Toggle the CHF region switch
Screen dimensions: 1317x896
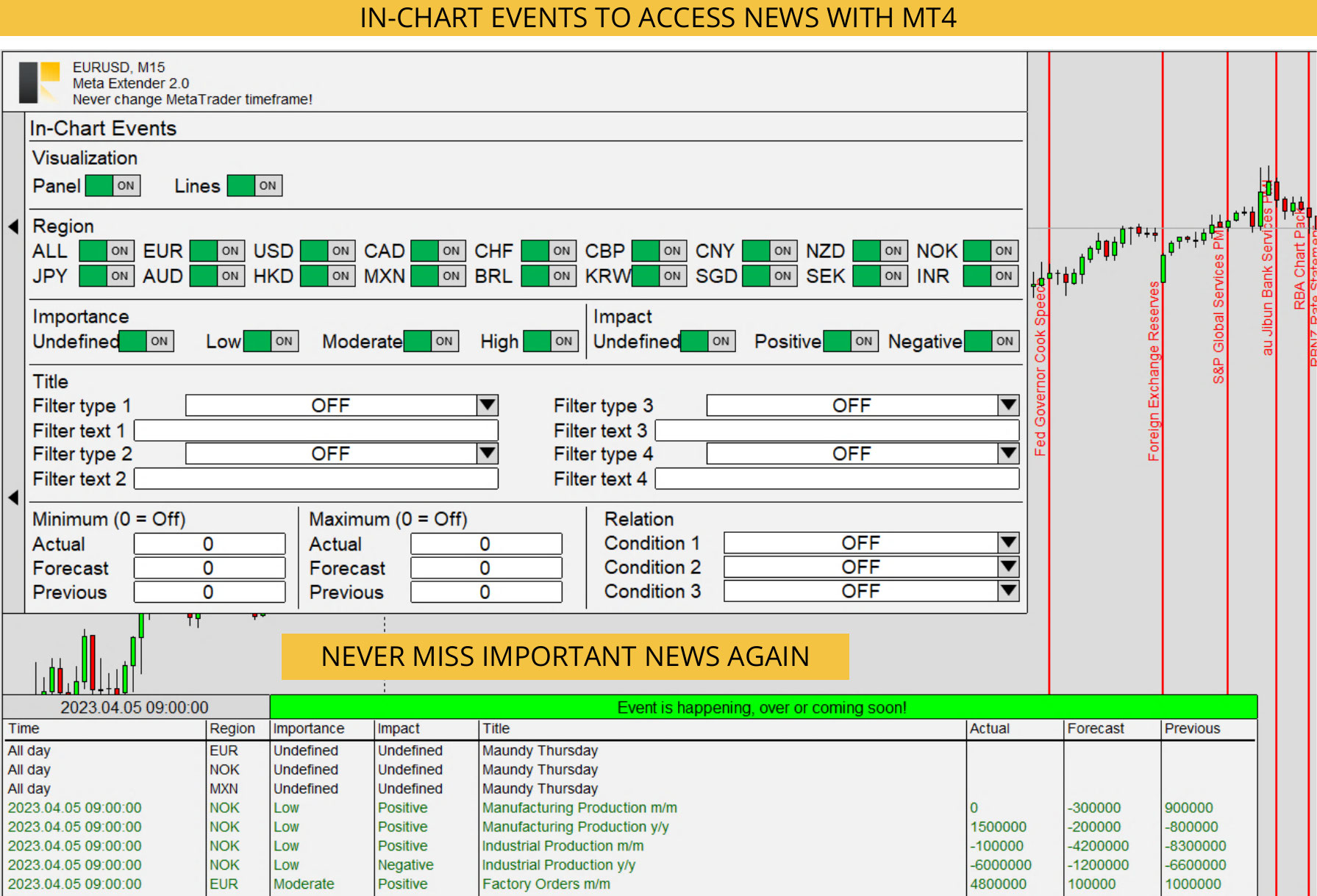[549, 251]
